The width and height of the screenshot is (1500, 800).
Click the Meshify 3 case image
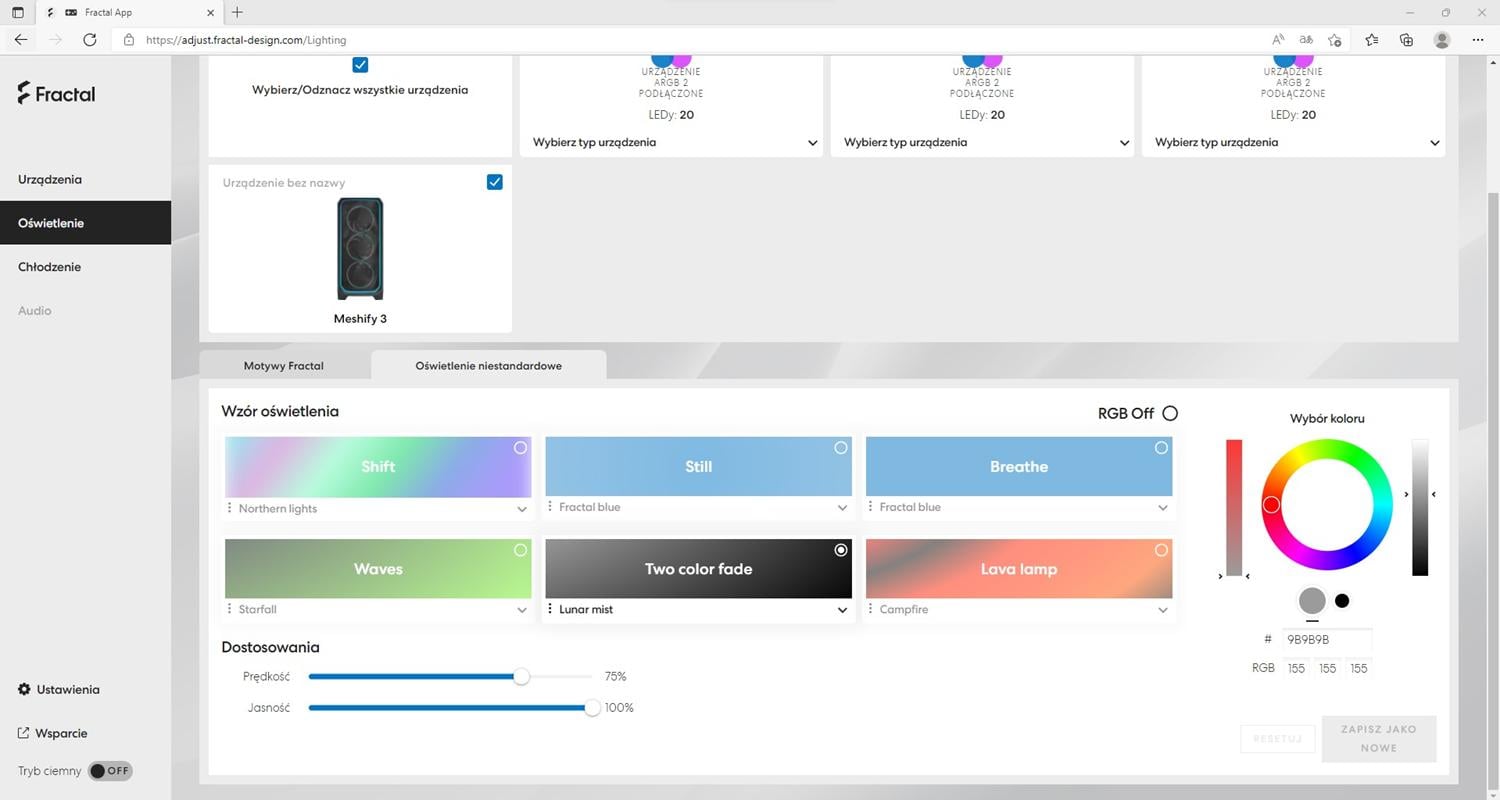click(360, 249)
